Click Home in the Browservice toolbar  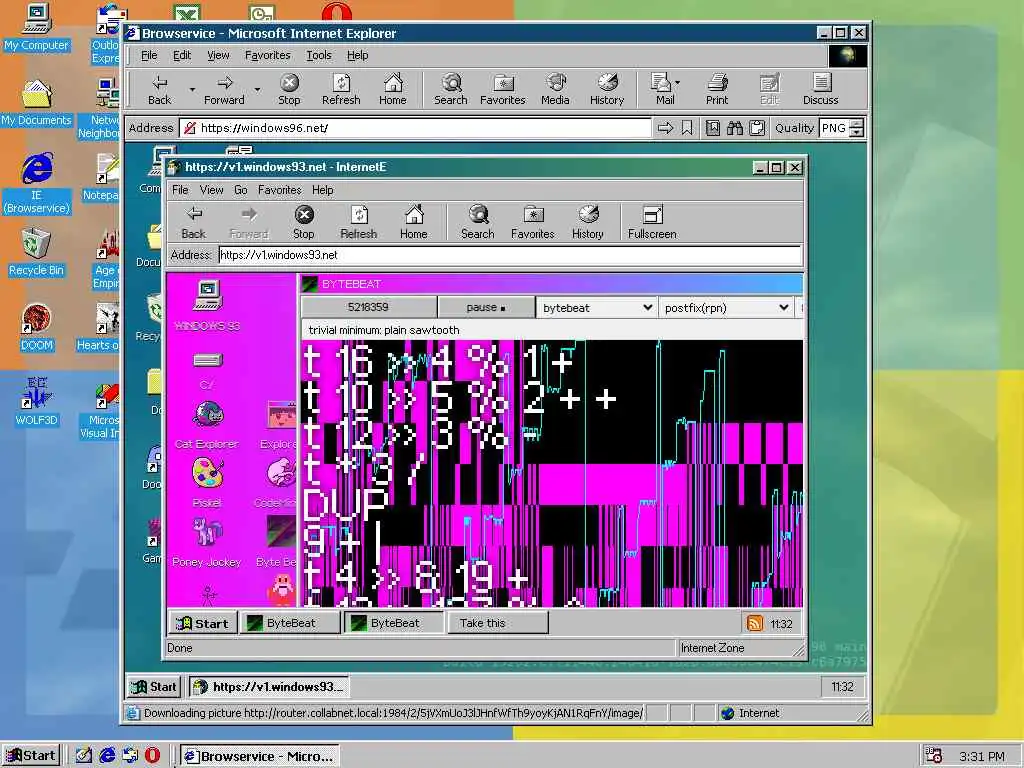[x=392, y=89]
